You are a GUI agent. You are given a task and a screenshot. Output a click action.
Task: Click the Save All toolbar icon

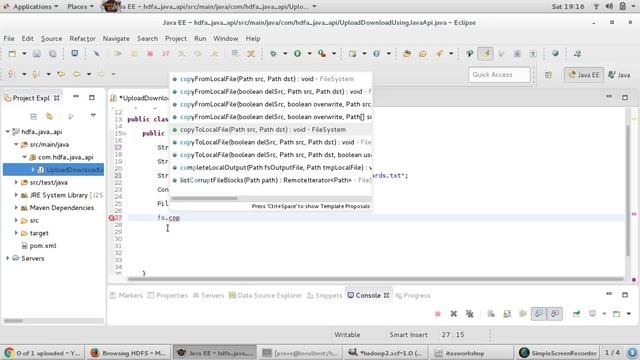point(53,53)
